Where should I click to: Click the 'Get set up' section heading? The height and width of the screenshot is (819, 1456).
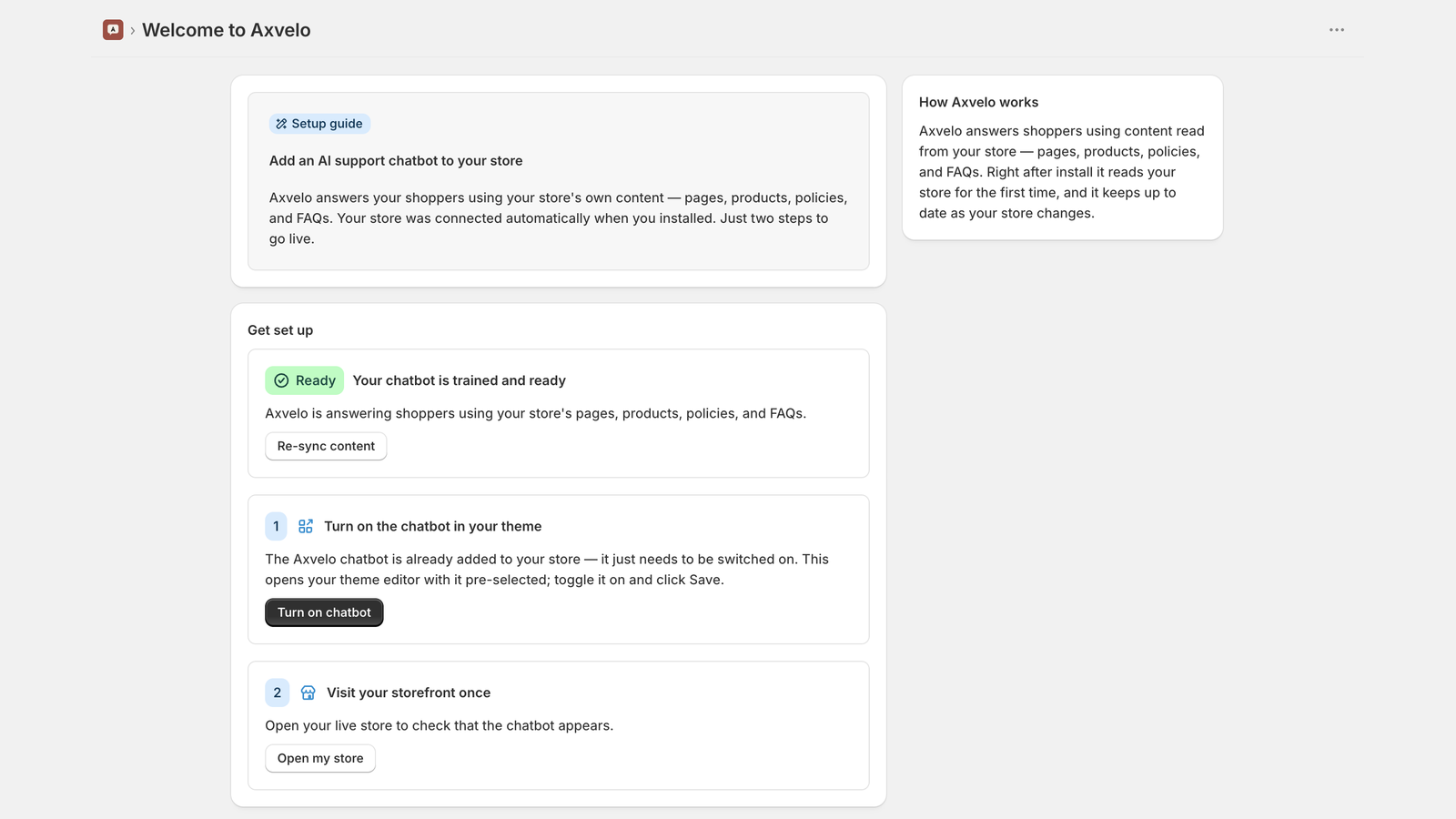coord(280,330)
